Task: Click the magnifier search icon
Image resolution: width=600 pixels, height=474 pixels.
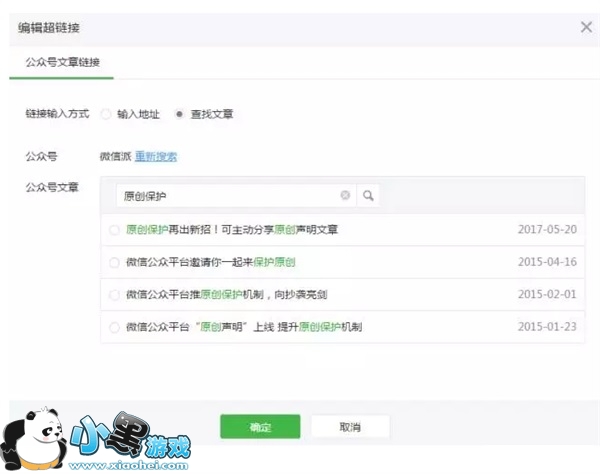Action: click(x=368, y=196)
